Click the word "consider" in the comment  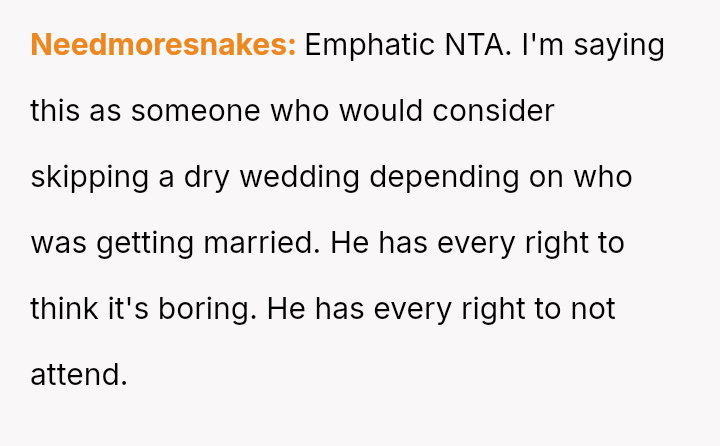pyautogui.click(x=493, y=111)
